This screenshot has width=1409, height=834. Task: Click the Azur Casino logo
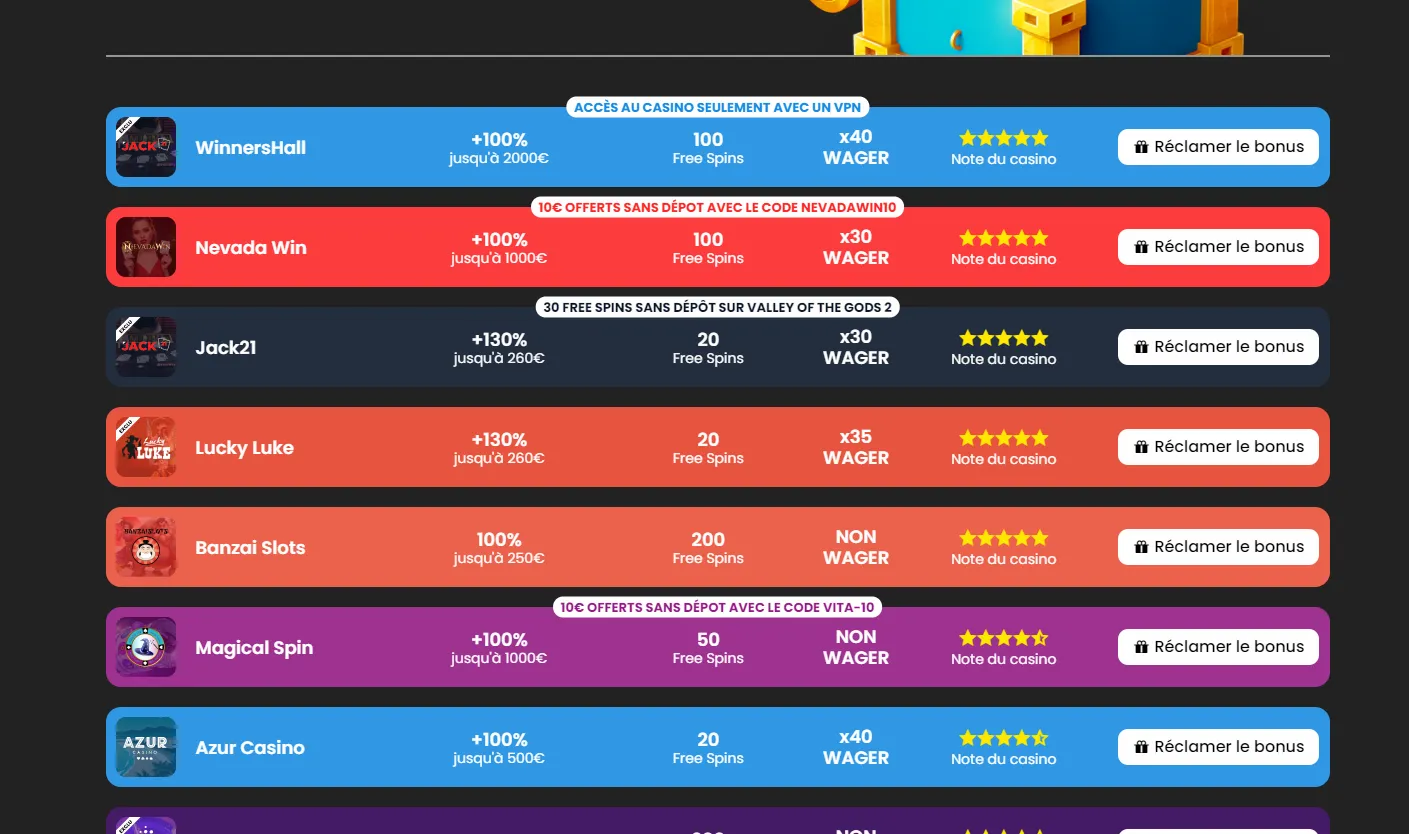pyautogui.click(x=145, y=747)
